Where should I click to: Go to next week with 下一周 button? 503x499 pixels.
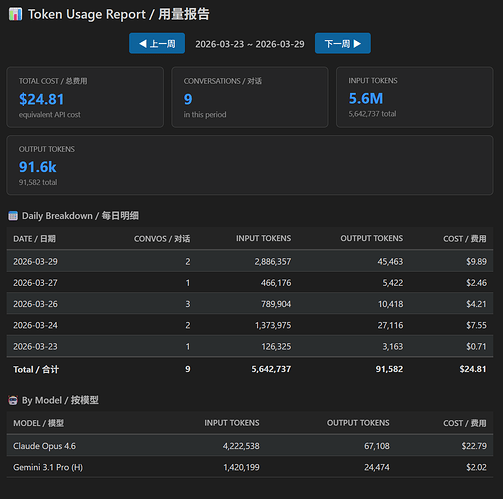tap(343, 43)
